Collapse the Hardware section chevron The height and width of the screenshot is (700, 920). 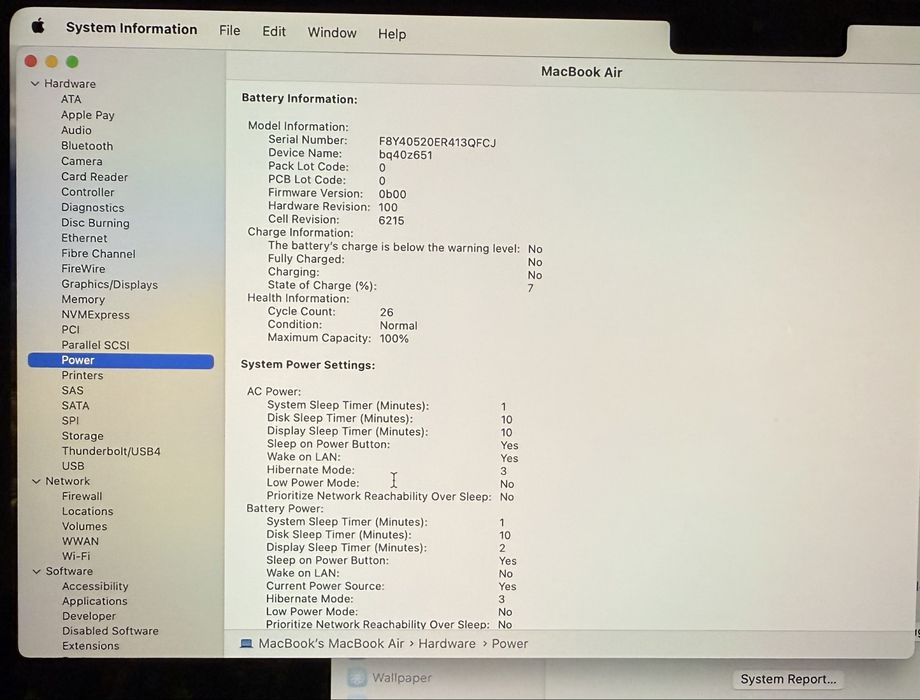(x=35, y=84)
